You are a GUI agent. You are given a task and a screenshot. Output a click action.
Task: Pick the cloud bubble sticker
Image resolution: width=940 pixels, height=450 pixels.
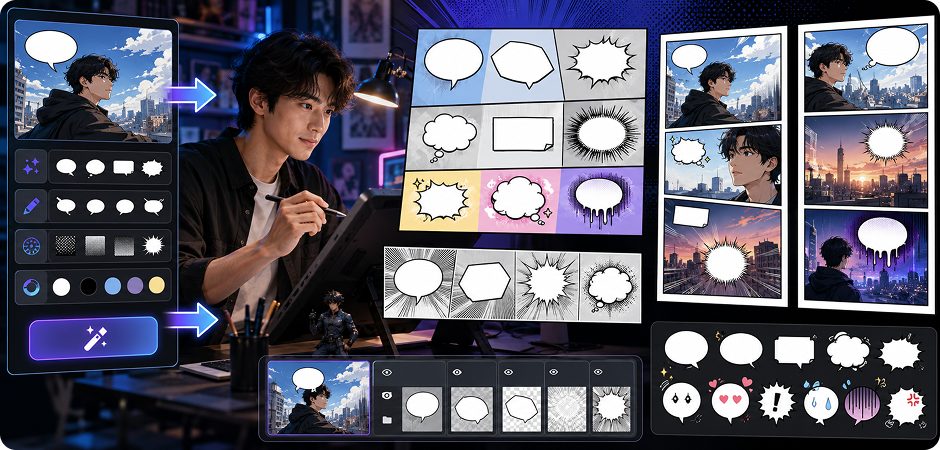(x=848, y=351)
